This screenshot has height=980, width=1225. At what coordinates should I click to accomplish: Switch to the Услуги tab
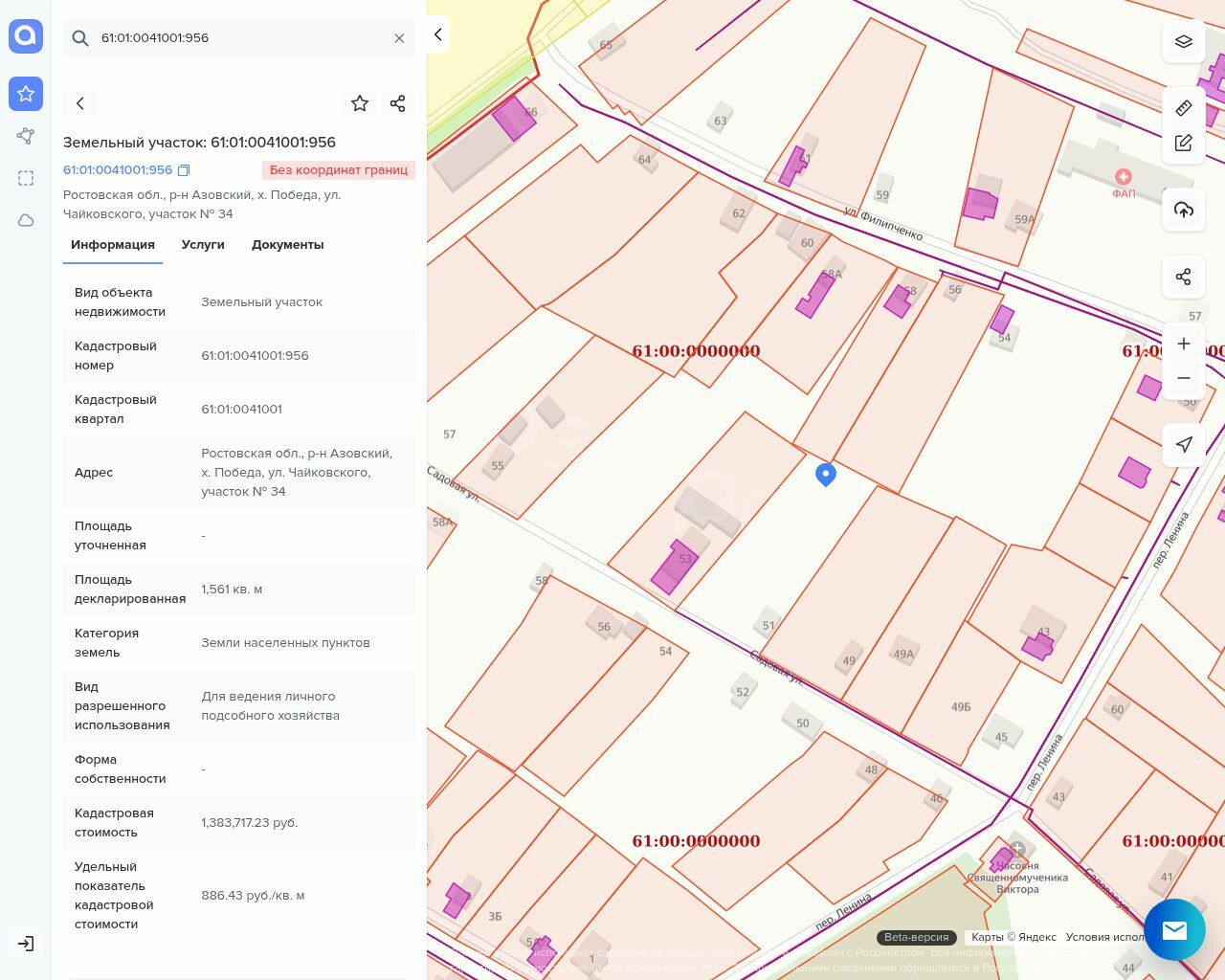(203, 245)
